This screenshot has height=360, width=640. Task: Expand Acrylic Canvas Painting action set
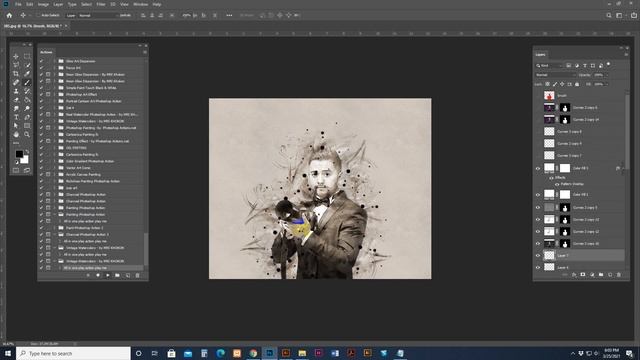click(x=55, y=174)
